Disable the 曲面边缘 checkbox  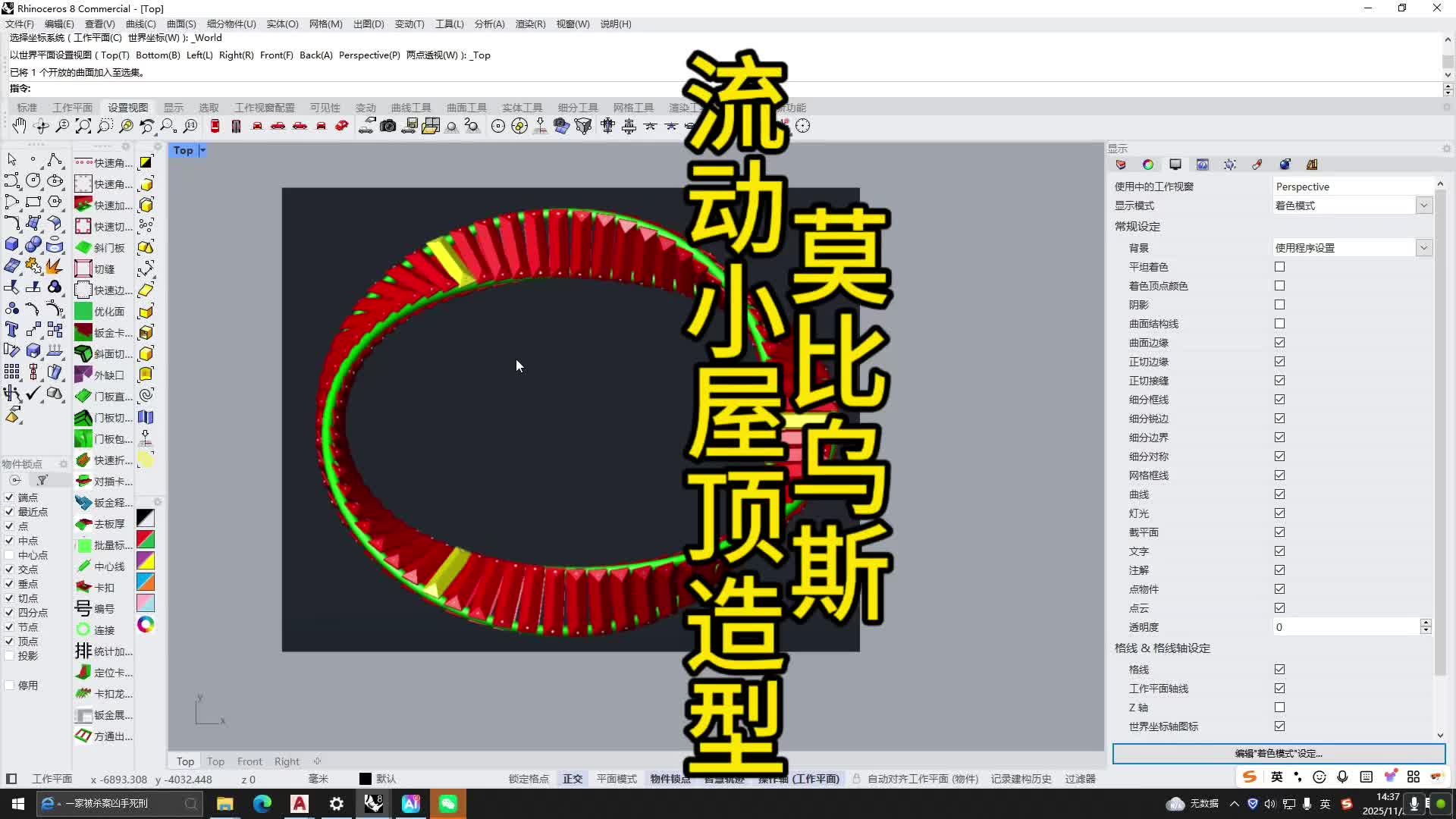[1279, 342]
